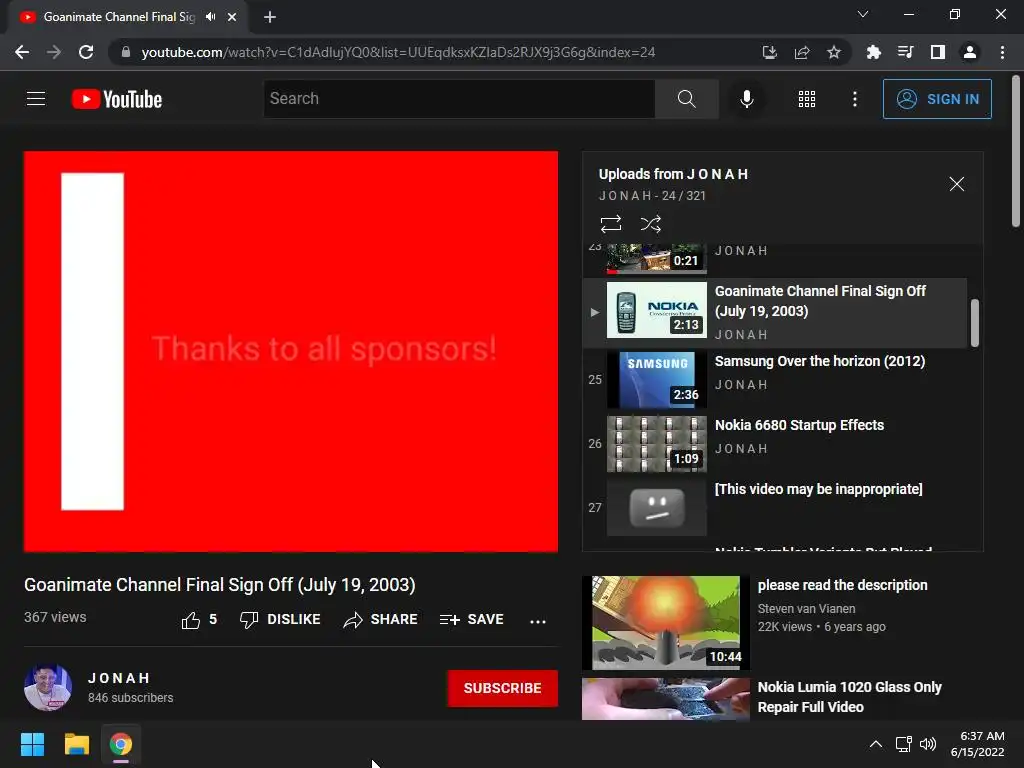Open the Windows Start menu
This screenshot has width=1024, height=768.
32,744
